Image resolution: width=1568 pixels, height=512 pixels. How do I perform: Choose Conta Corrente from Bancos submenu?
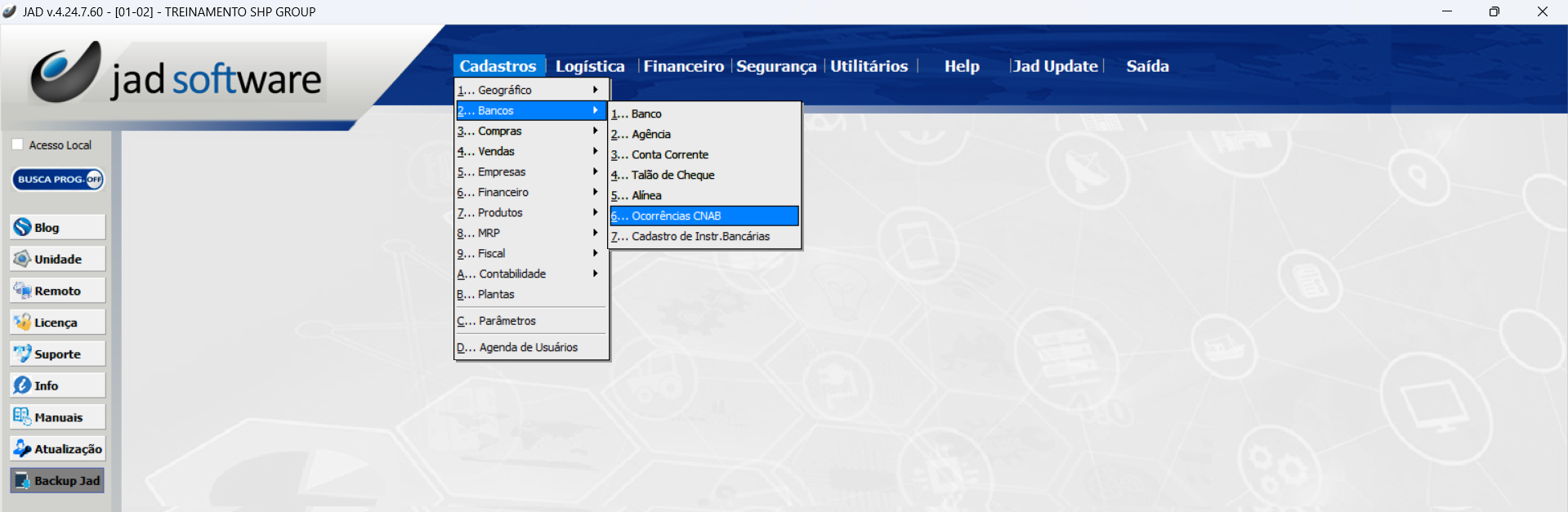(x=669, y=154)
